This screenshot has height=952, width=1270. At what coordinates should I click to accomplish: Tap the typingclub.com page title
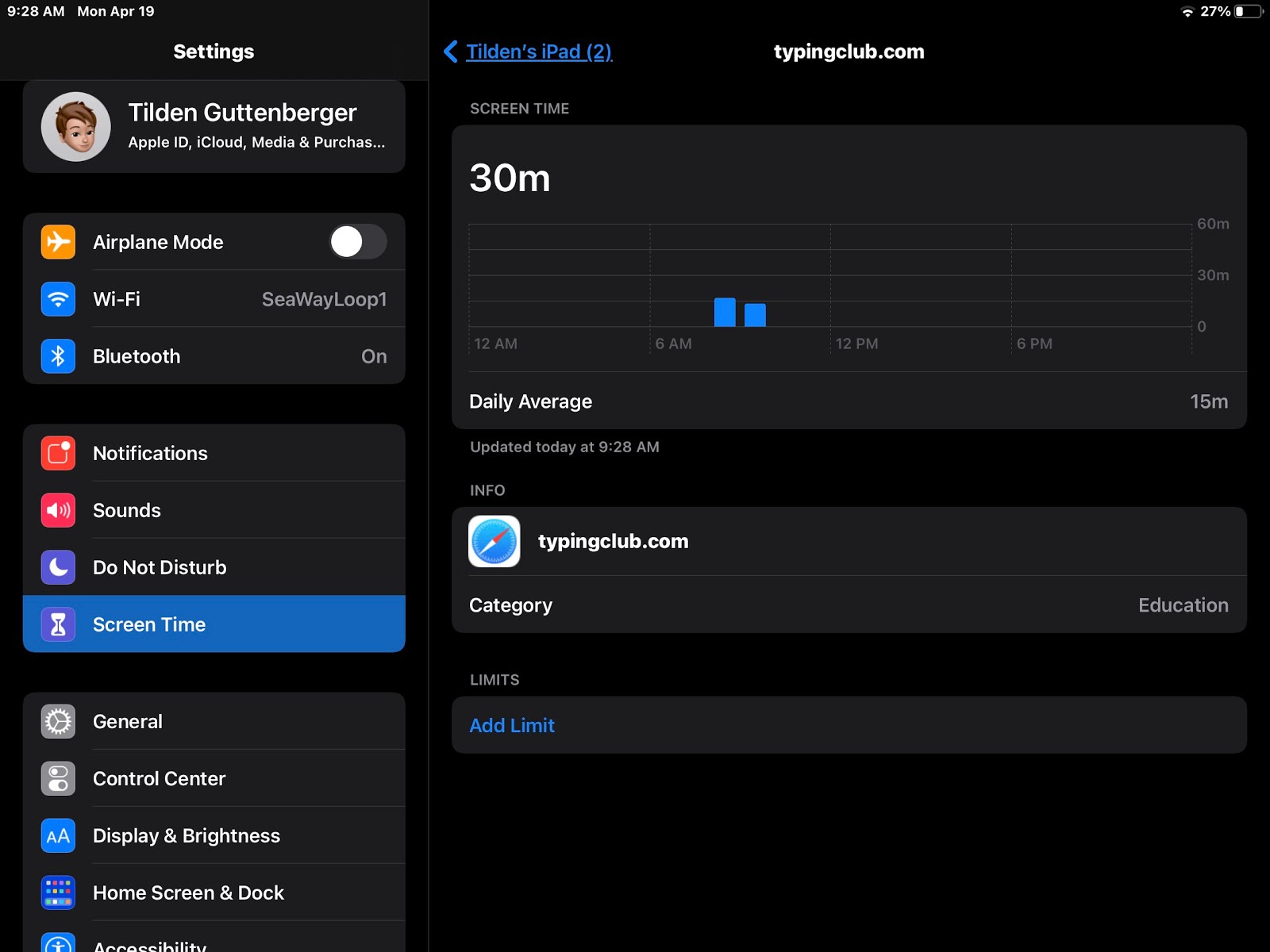(x=849, y=52)
